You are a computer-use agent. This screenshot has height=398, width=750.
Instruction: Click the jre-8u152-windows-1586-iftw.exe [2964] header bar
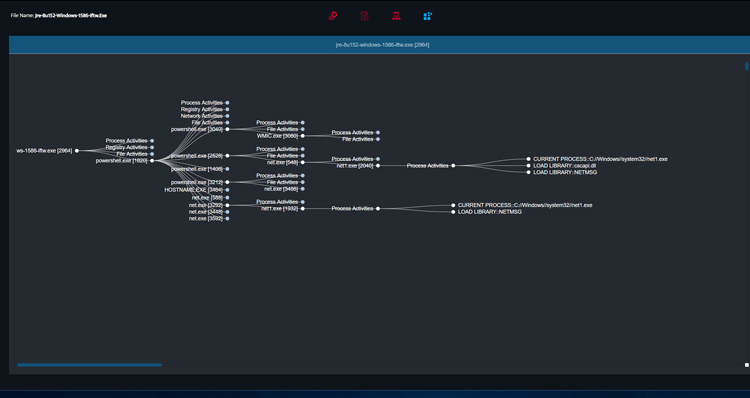pos(379,44)
